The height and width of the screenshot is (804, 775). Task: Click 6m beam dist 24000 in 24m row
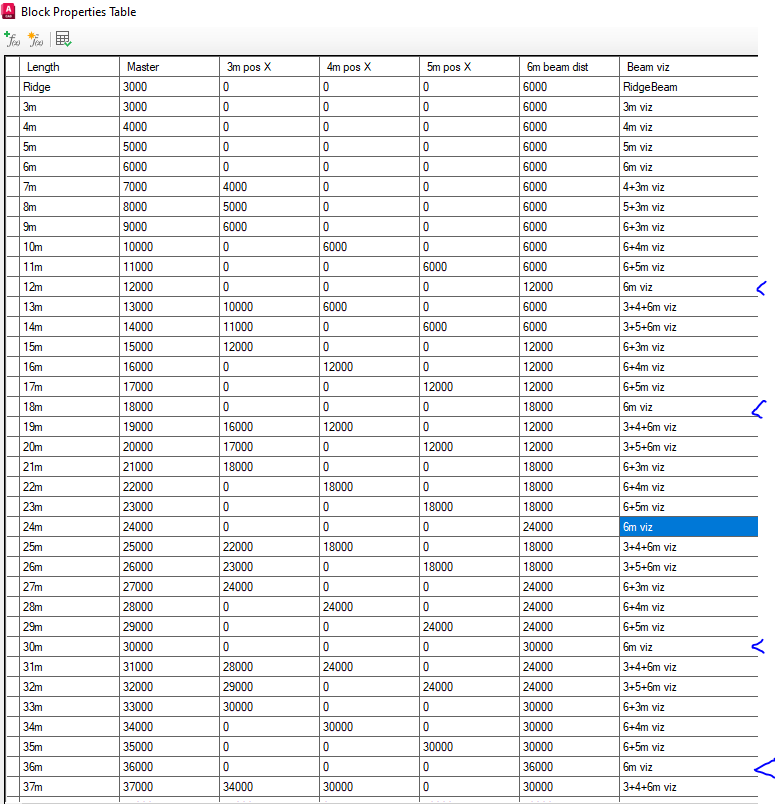coord(569,527)
